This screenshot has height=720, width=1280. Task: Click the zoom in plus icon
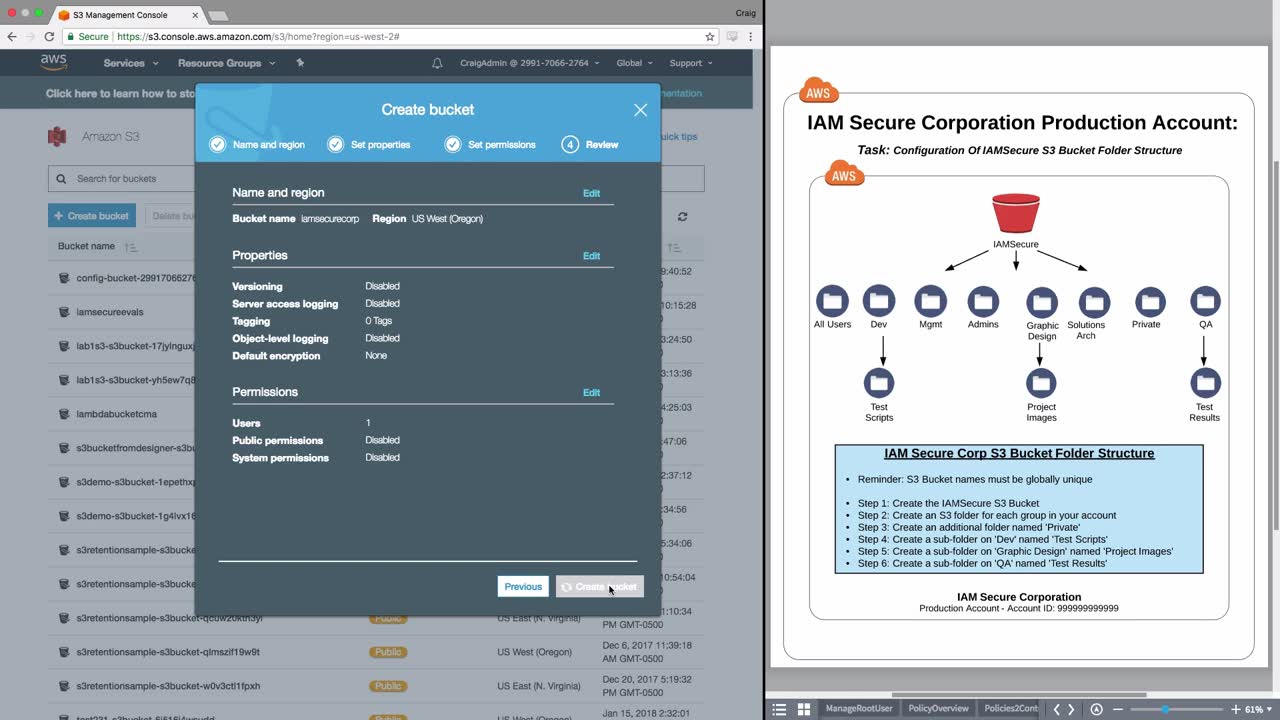pyautogui.click(x=1235, y=709)
